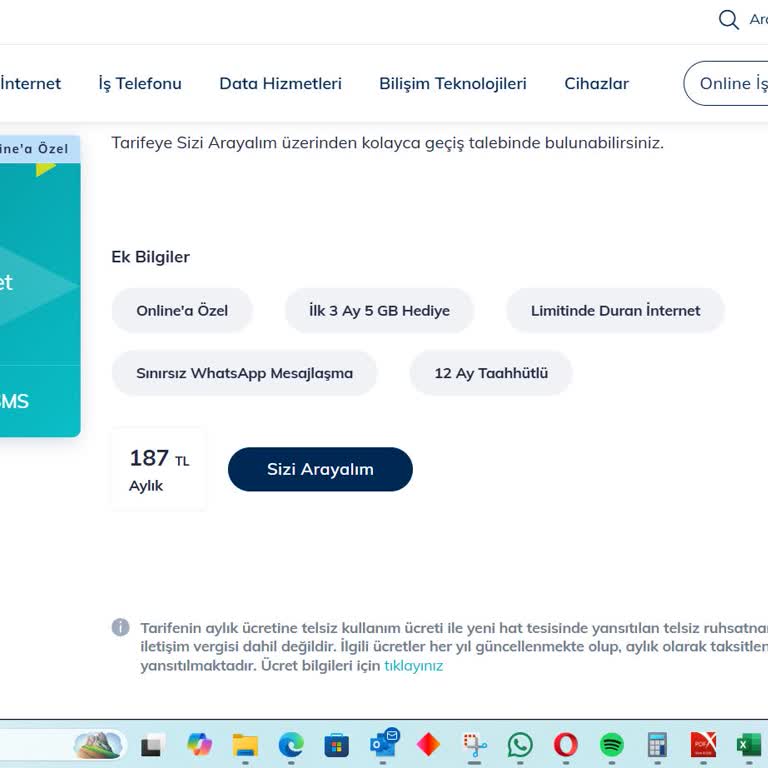Open the PDF app from the taskbar
The height and width of the screenshot is (768, 768).
[703, 745]
